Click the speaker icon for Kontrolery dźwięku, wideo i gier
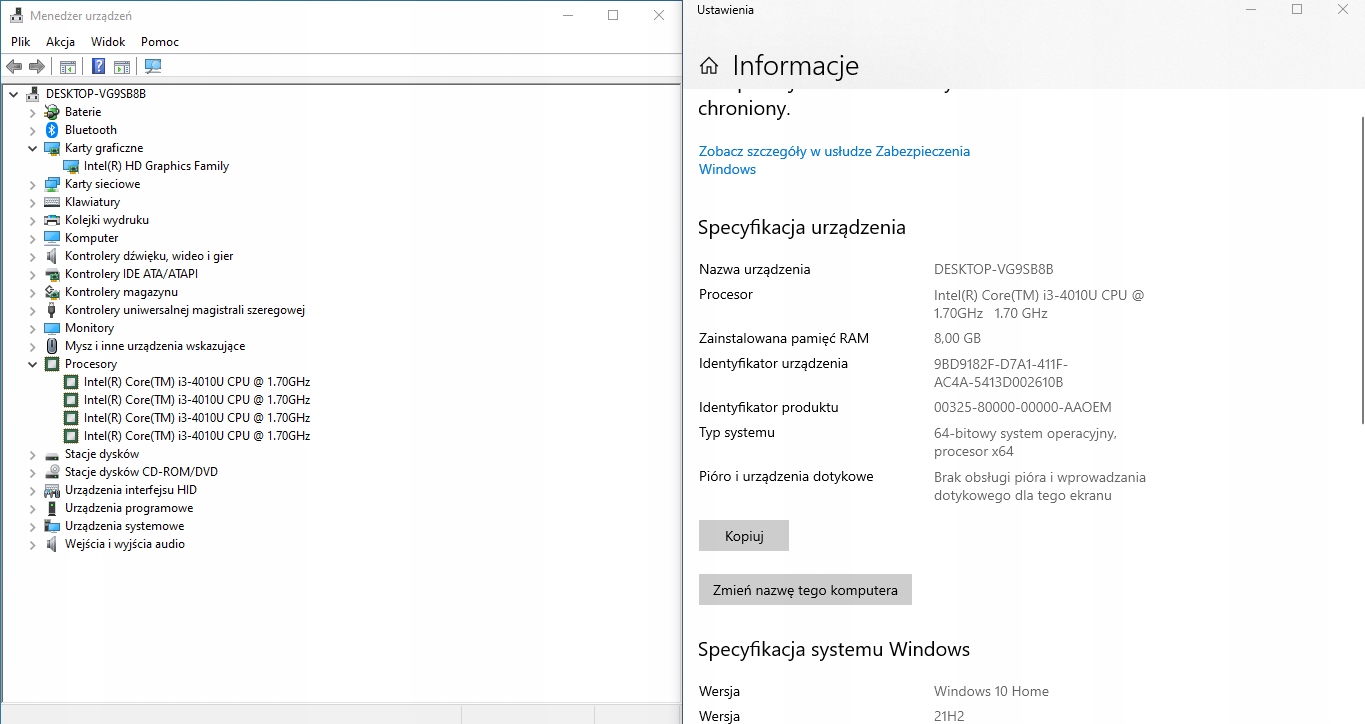The image size is (1365, 724). click(52, 256)
